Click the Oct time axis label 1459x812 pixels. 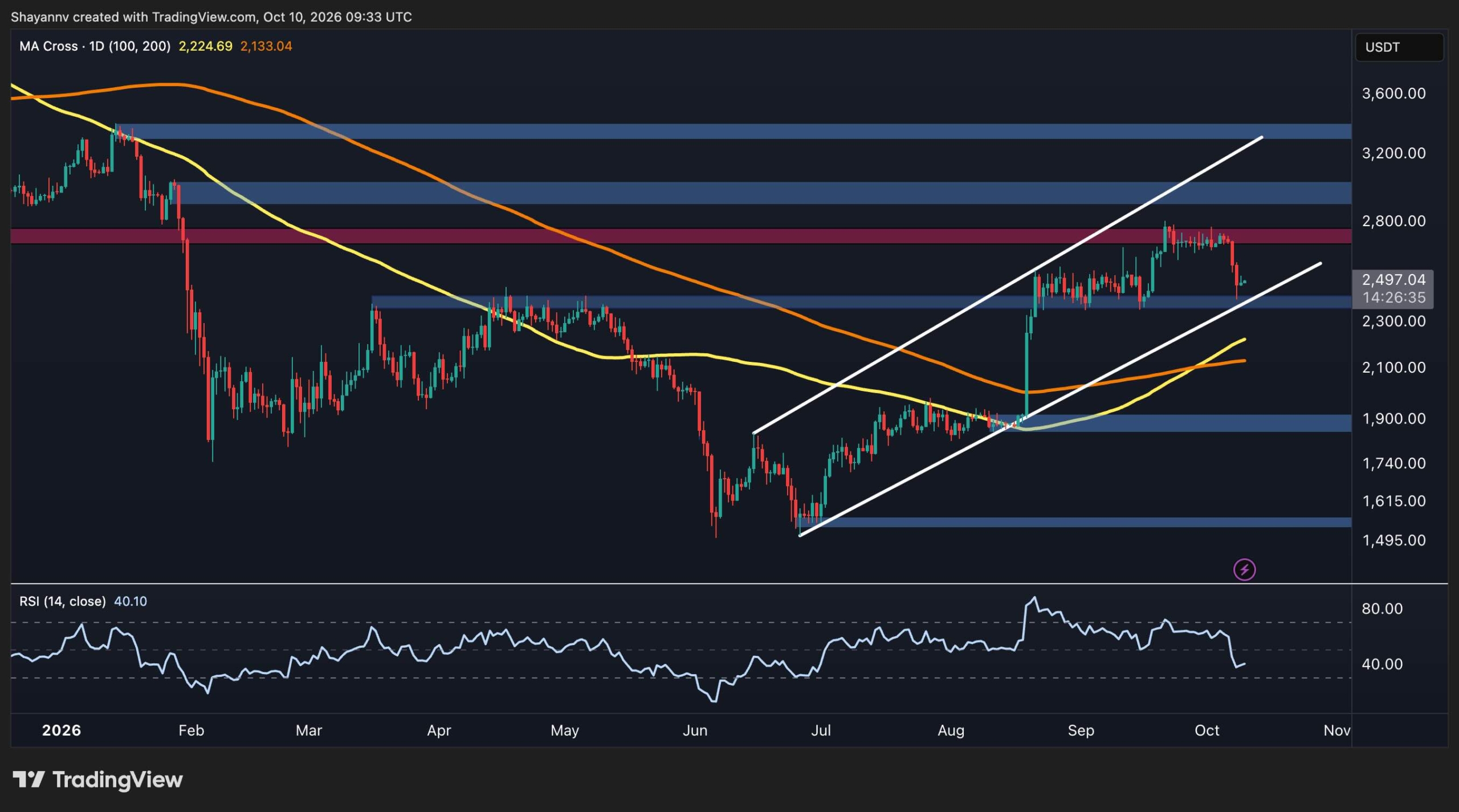click(x=1207, y=731)
